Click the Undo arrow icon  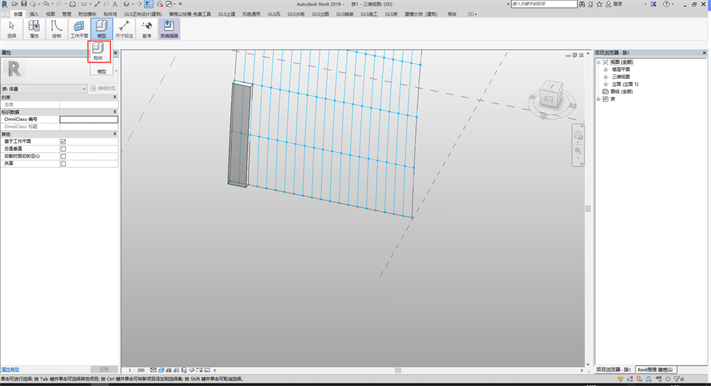coord(46,4)
